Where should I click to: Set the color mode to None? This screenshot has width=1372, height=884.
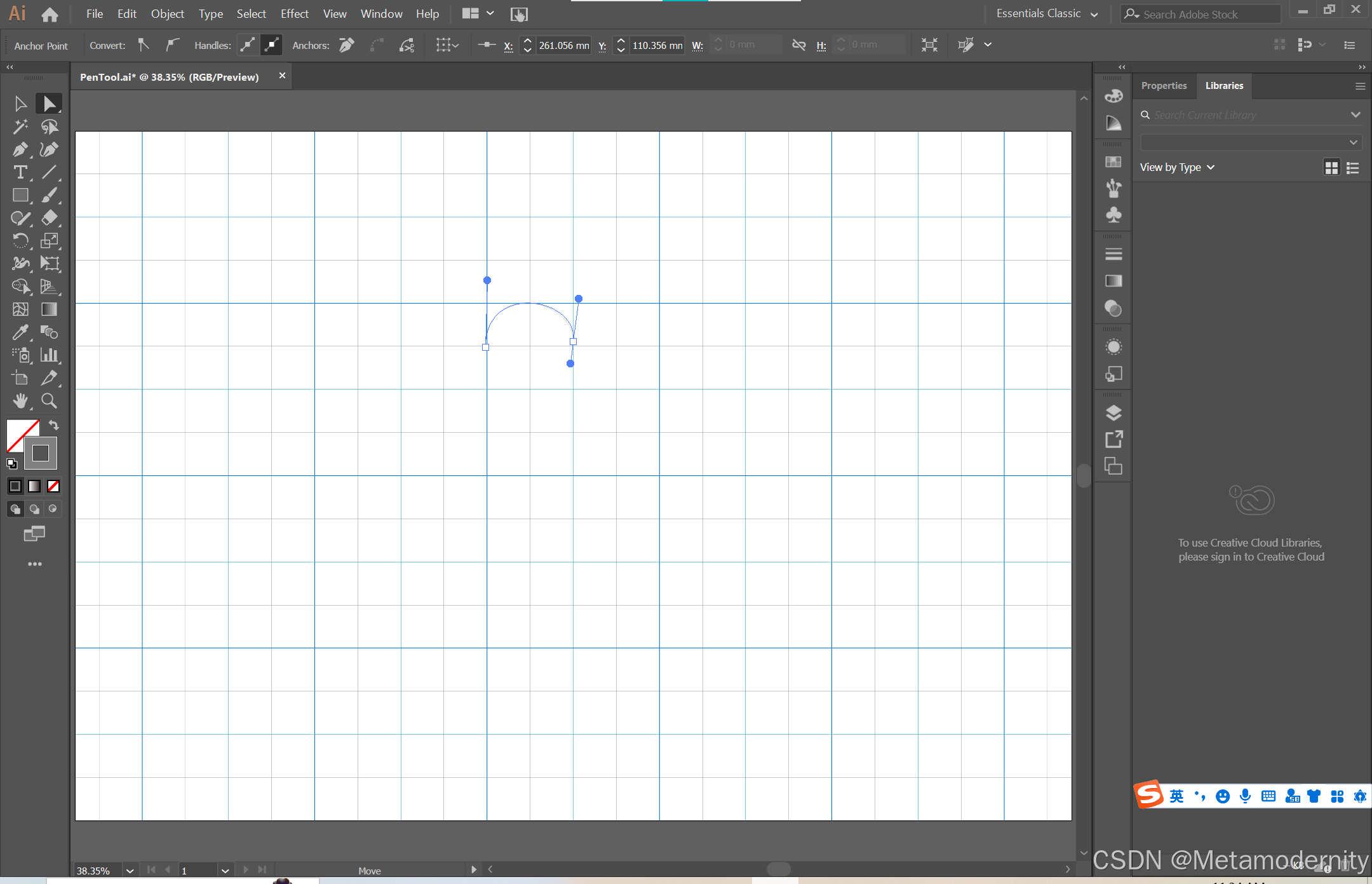point(53,486)
